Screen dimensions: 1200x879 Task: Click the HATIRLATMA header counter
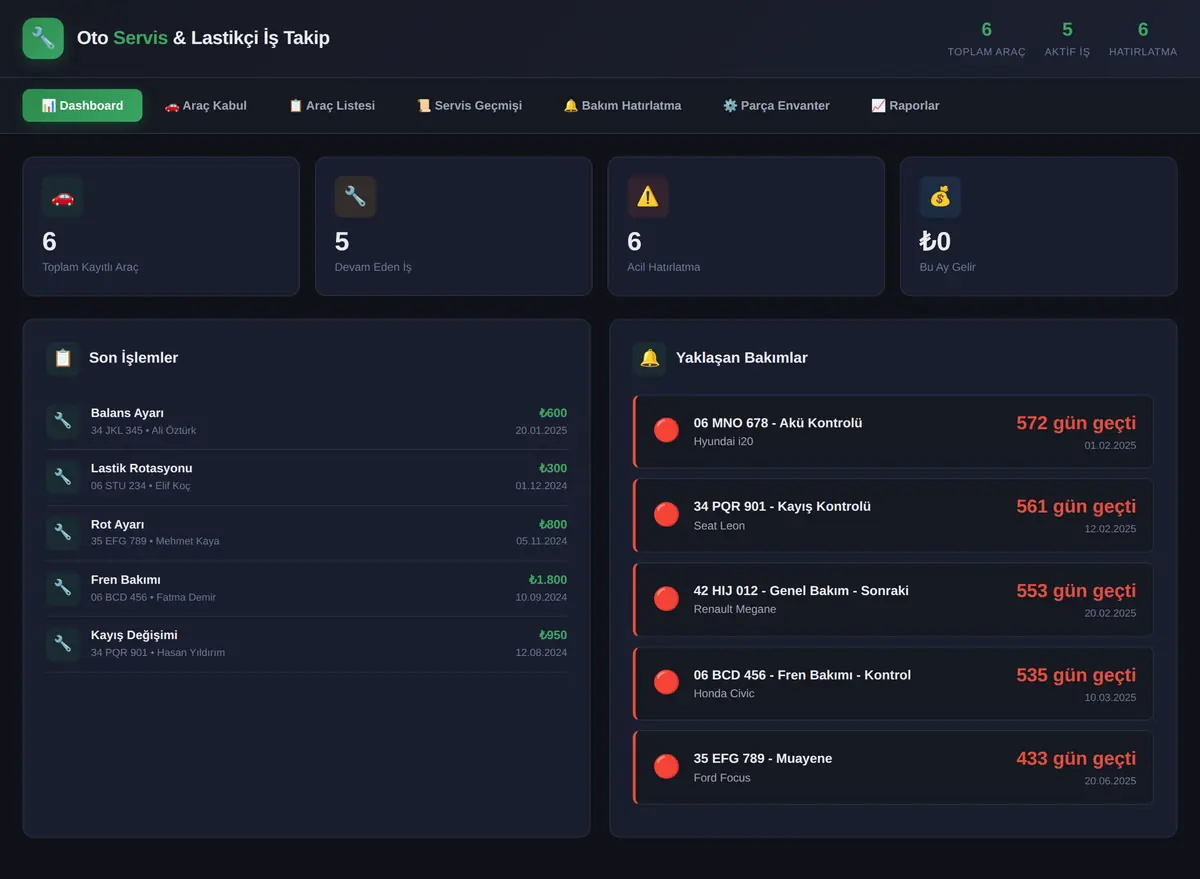[x=1143, y=39]
